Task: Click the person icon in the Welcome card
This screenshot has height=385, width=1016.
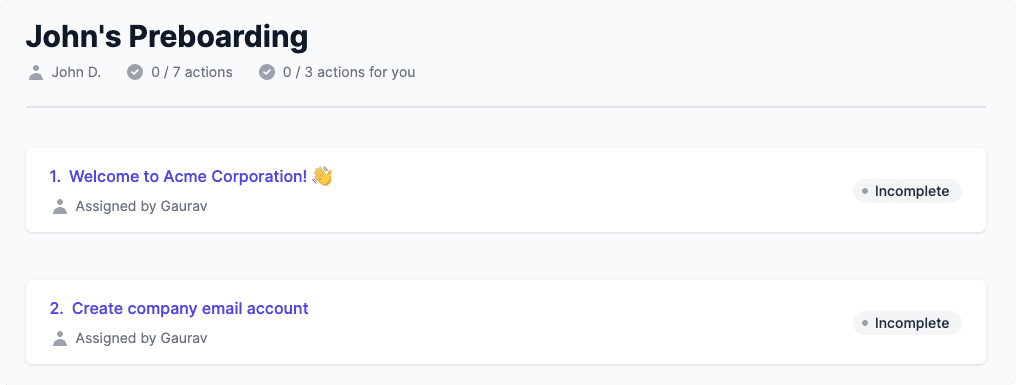Action: (60, 207)
